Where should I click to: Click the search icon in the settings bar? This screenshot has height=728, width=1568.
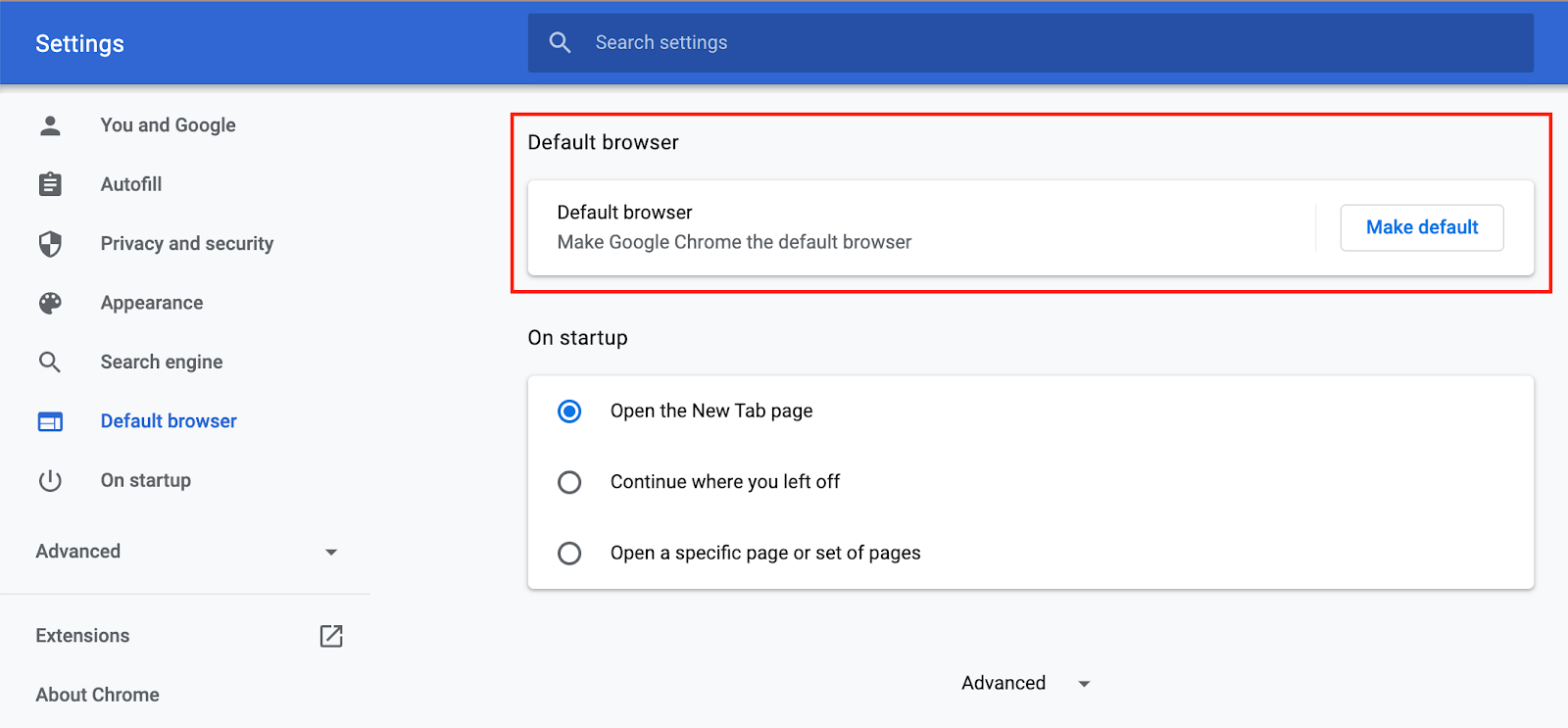tap(560, 42)
